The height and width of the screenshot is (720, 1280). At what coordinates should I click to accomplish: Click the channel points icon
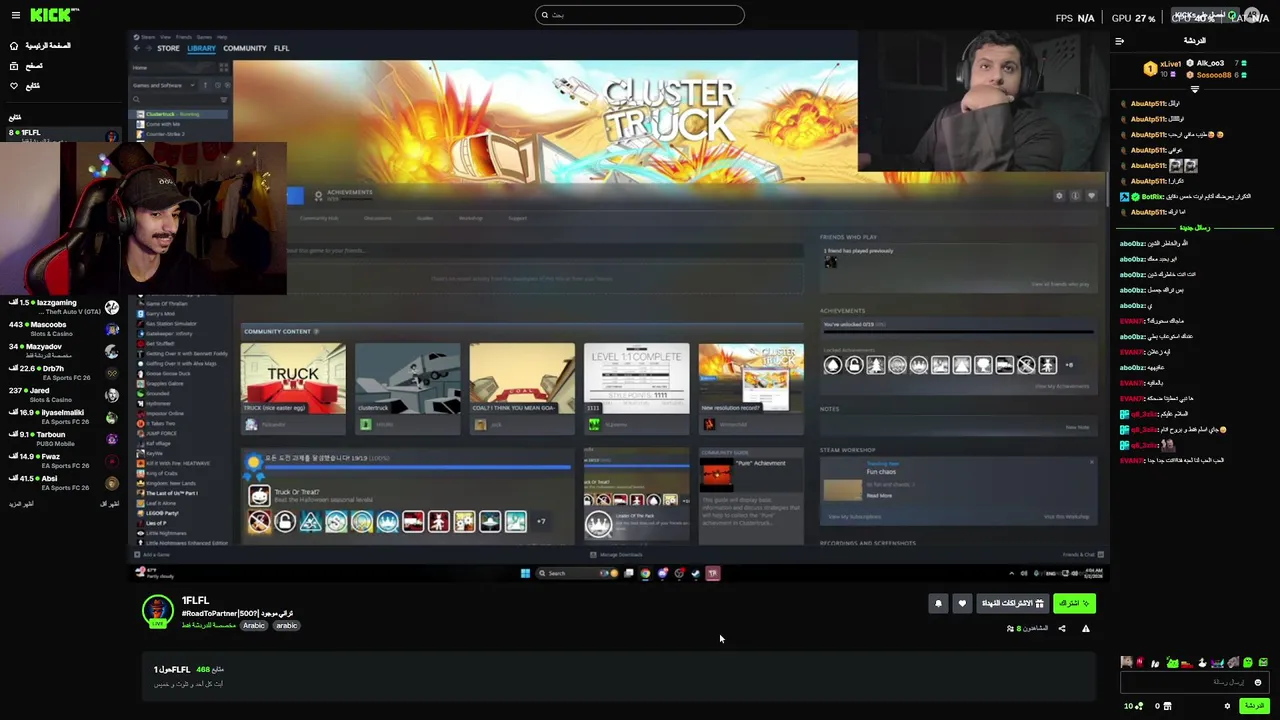click(x=1139, y=706)
